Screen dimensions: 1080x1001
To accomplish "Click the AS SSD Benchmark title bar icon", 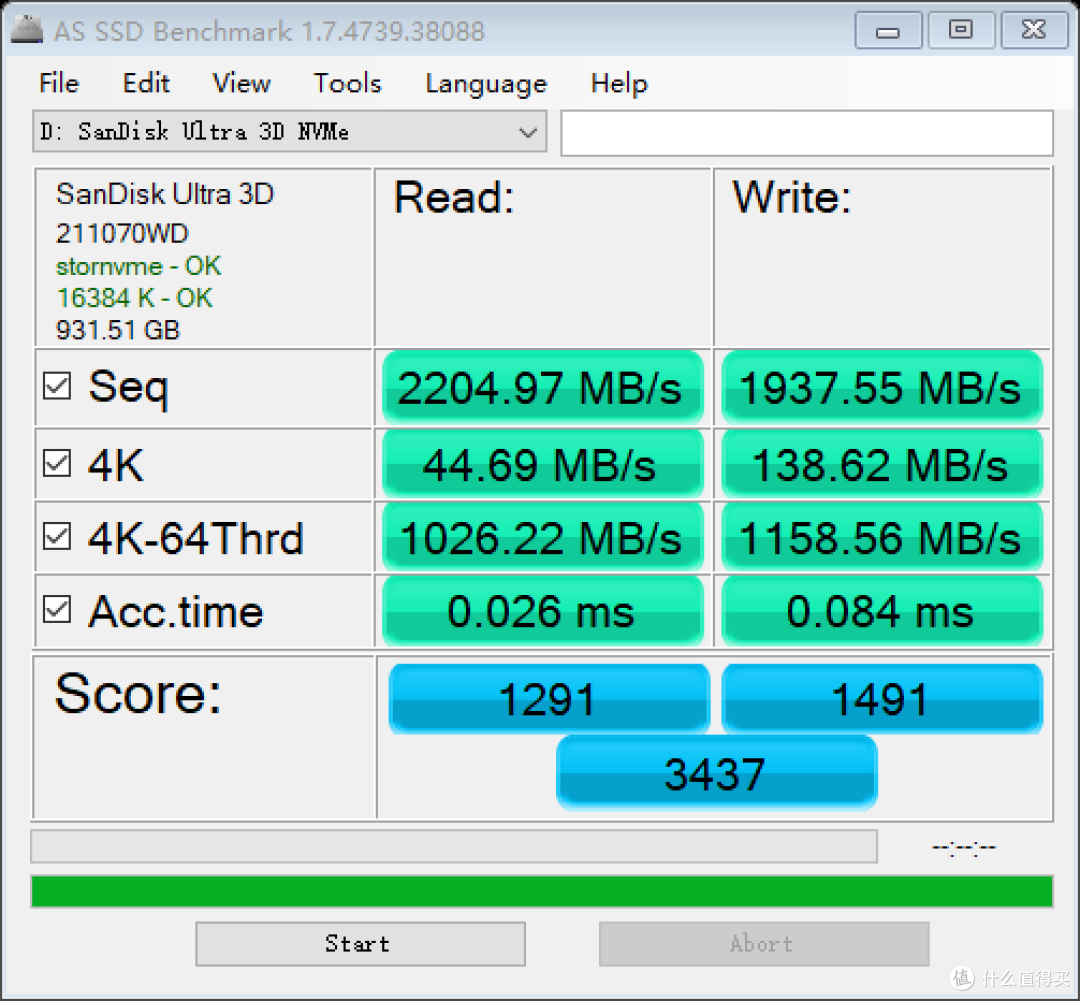I will [25, 29].
